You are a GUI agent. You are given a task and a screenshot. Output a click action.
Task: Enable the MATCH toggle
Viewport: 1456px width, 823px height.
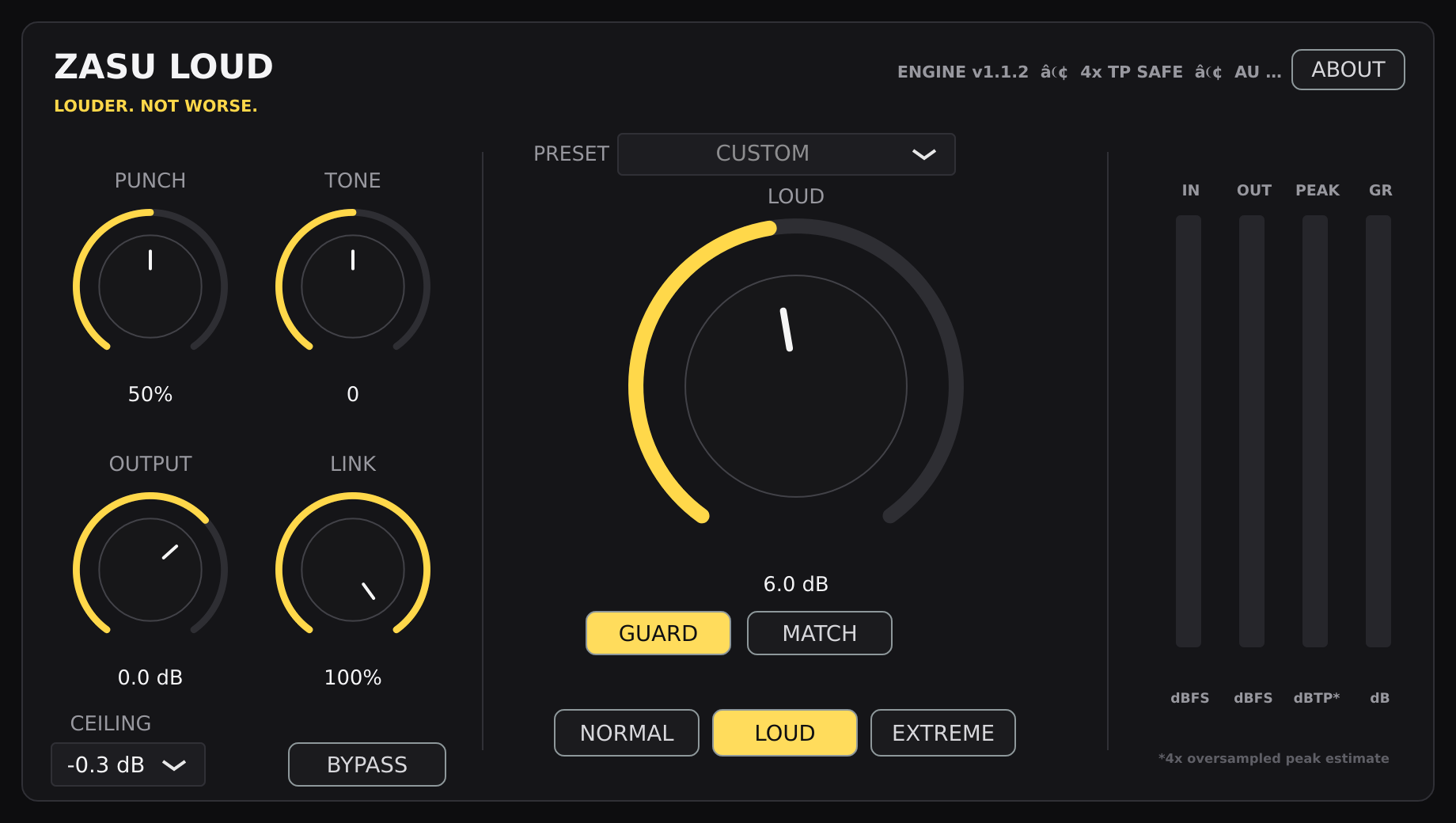(x=820, y=633)
